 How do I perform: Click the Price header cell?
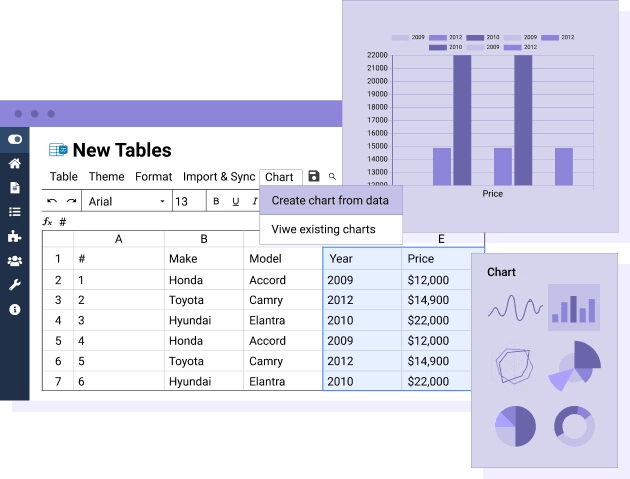tap(437, 258)
